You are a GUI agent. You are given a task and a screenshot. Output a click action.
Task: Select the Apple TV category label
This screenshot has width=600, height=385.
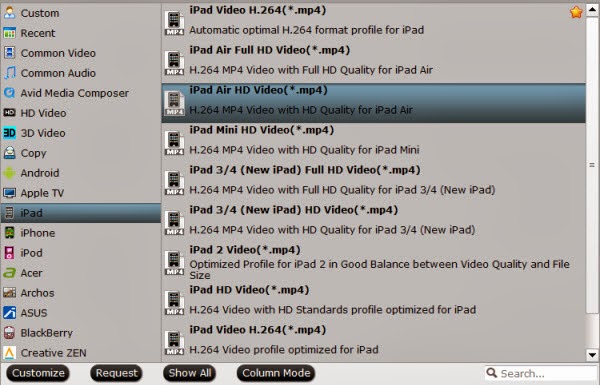click(x=42, y=193)
